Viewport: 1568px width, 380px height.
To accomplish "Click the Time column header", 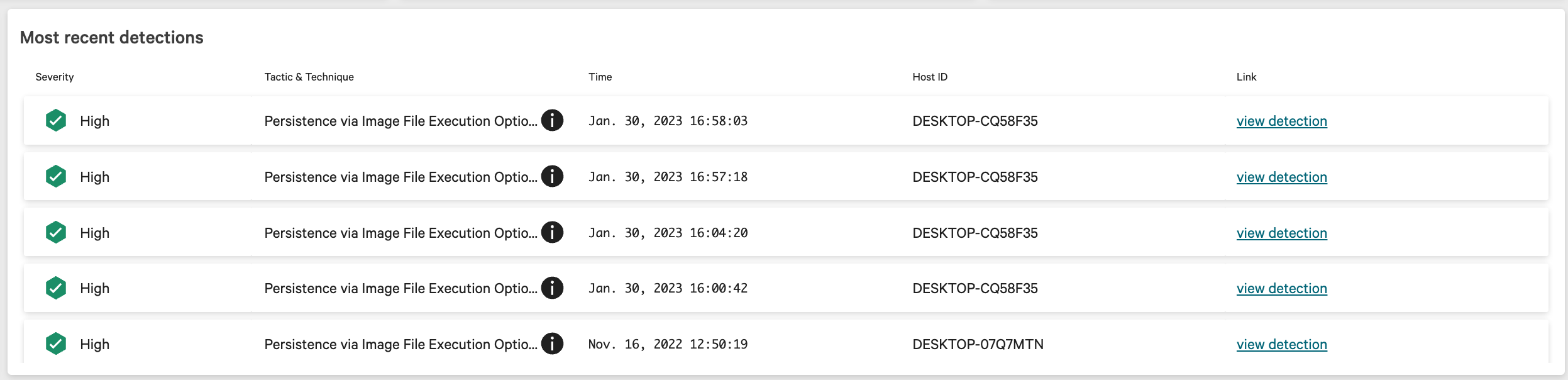I will [600, 77].
